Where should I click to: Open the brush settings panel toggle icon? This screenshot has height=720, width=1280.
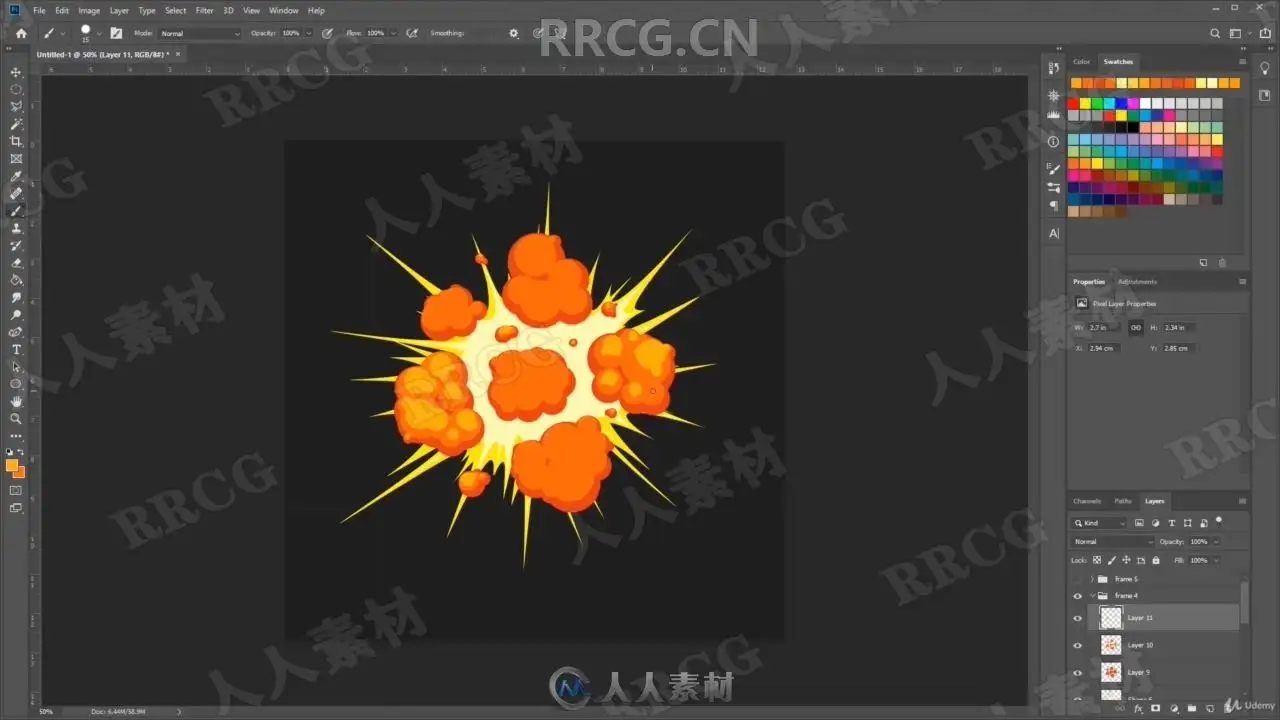tap(116, 33)
